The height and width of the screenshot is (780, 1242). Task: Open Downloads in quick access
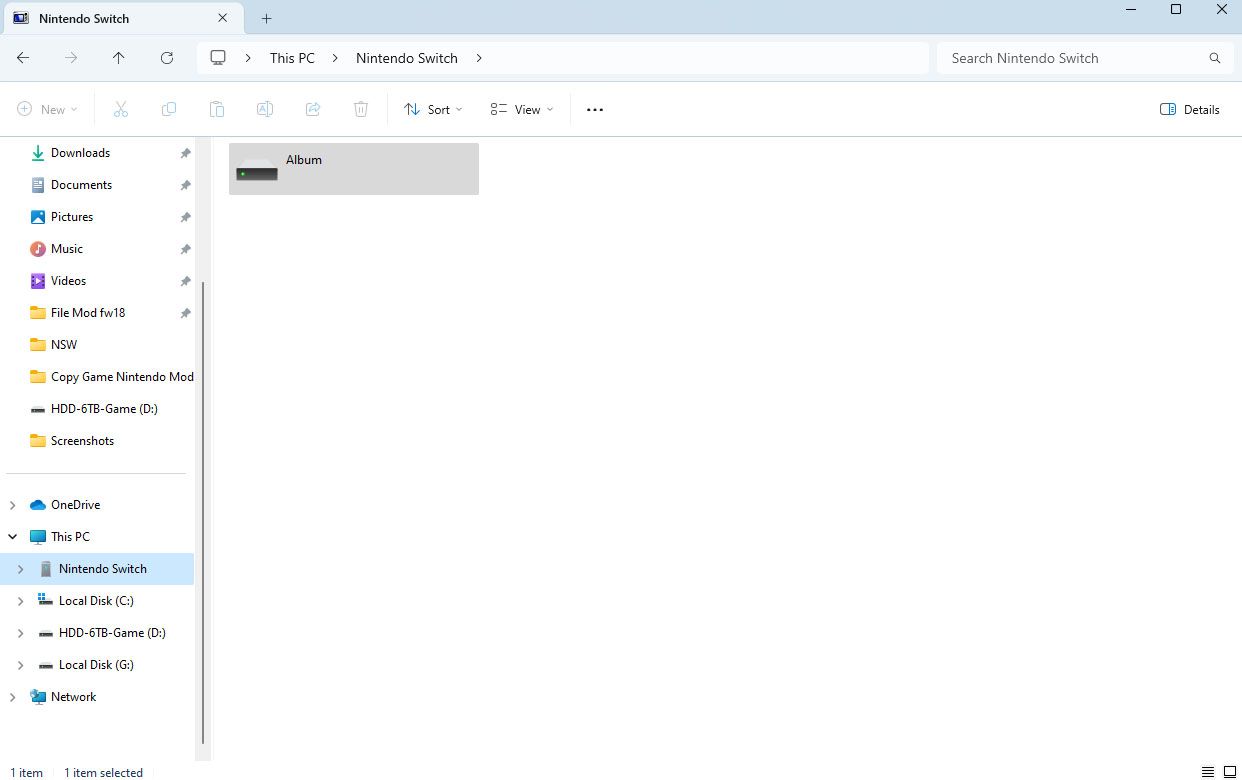(80, 153)
